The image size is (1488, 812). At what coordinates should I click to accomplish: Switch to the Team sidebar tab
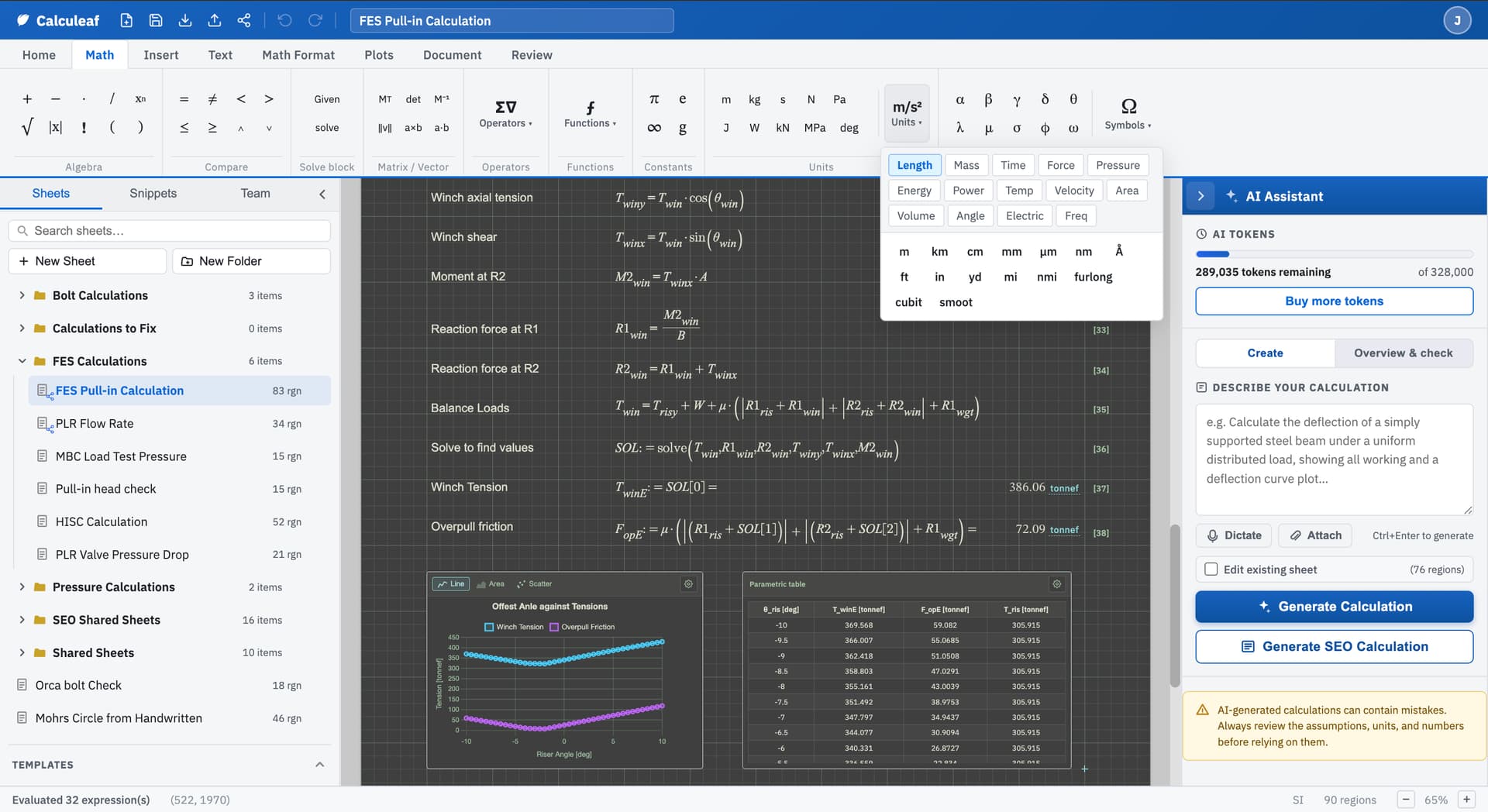coord(255,194)
